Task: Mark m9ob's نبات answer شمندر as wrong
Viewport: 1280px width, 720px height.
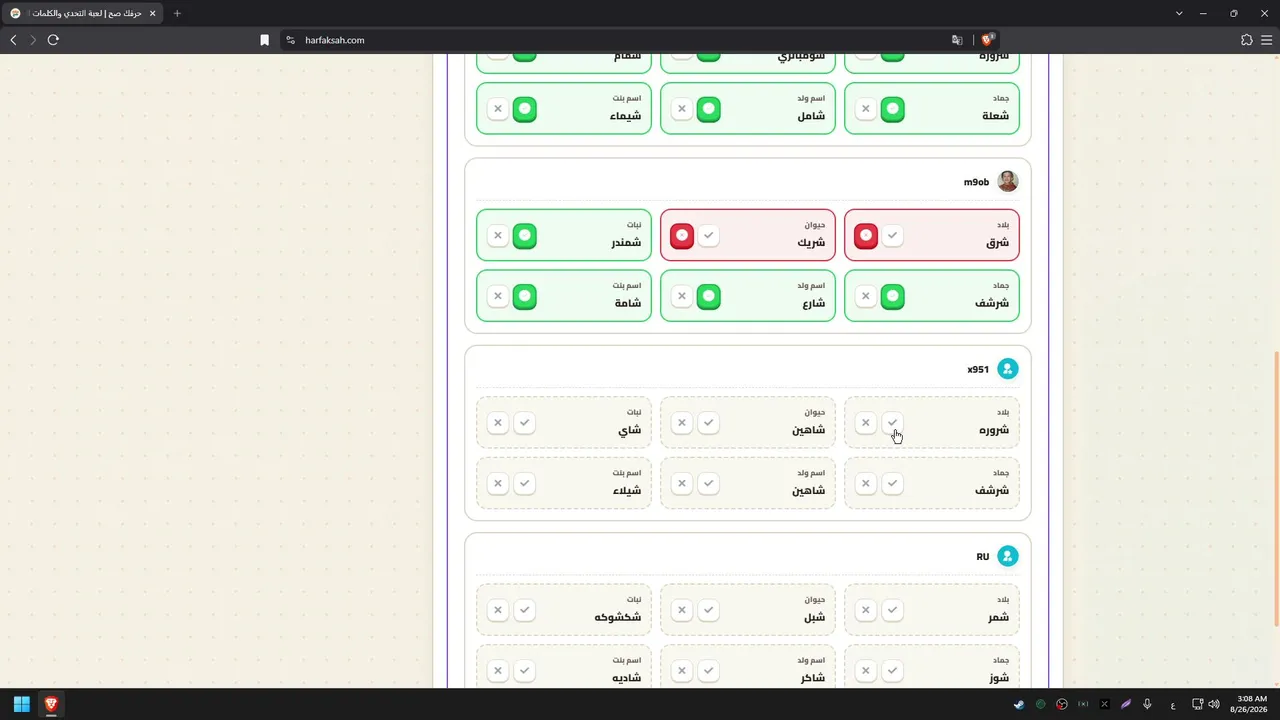Action: click(498, 236)
